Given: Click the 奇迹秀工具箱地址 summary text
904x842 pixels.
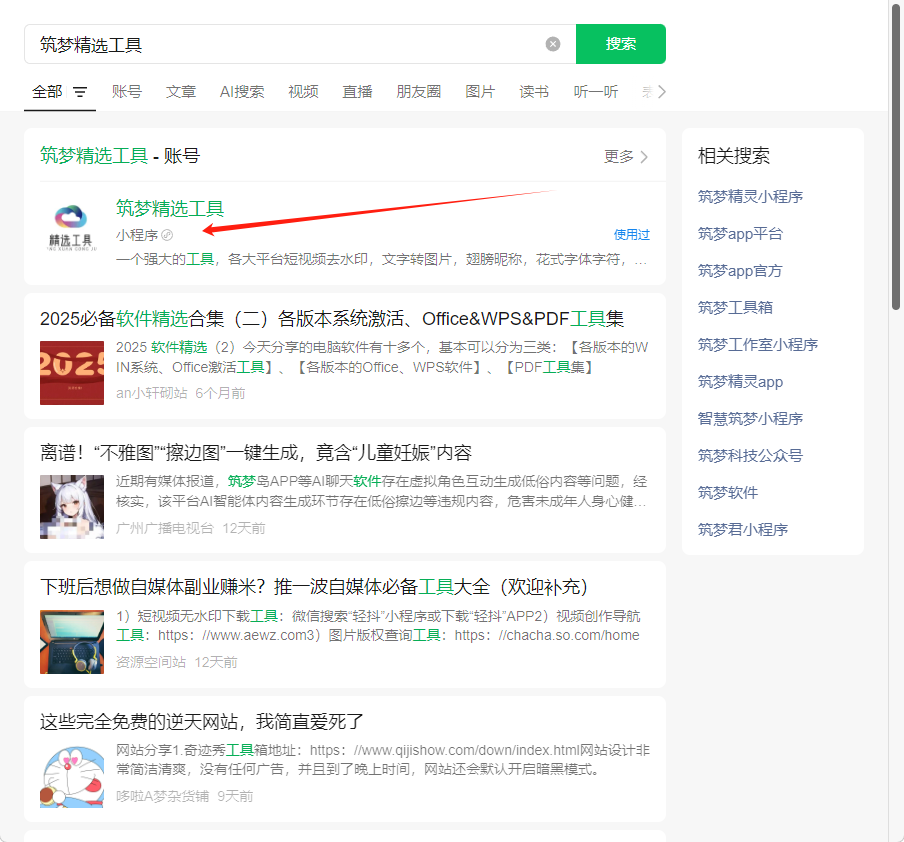Looking at the screenshot, I should tap(383, 760).
